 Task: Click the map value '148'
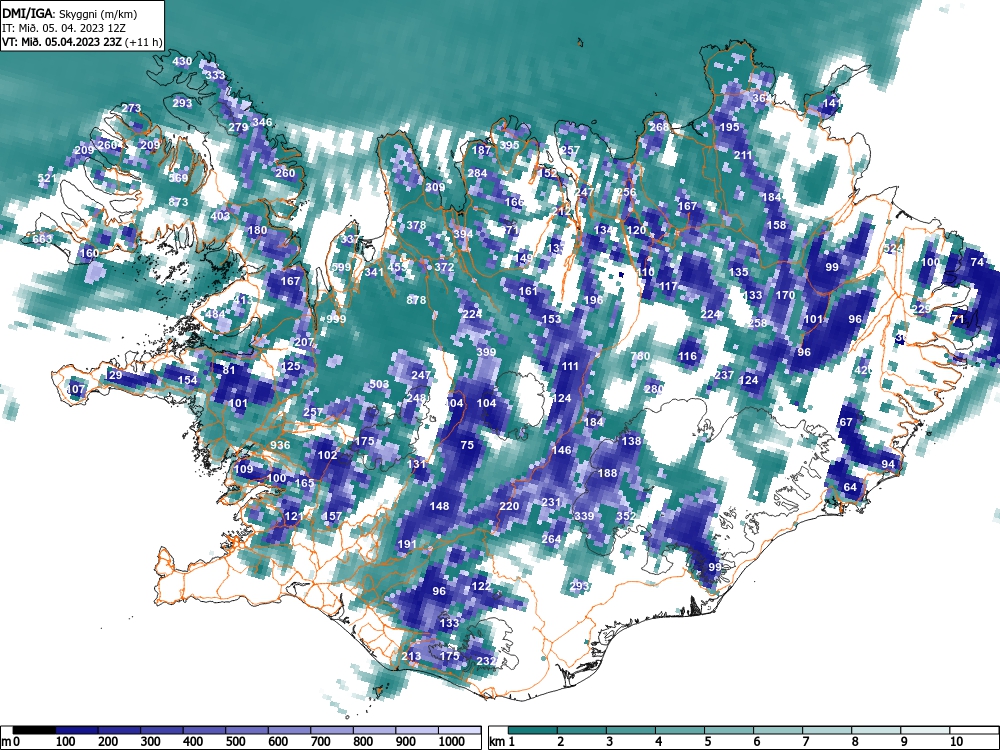pos(439,506)
